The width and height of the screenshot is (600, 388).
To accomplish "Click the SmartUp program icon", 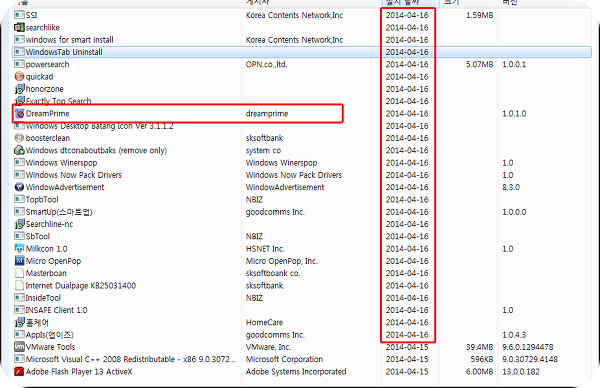I will [x=19, y=212].
